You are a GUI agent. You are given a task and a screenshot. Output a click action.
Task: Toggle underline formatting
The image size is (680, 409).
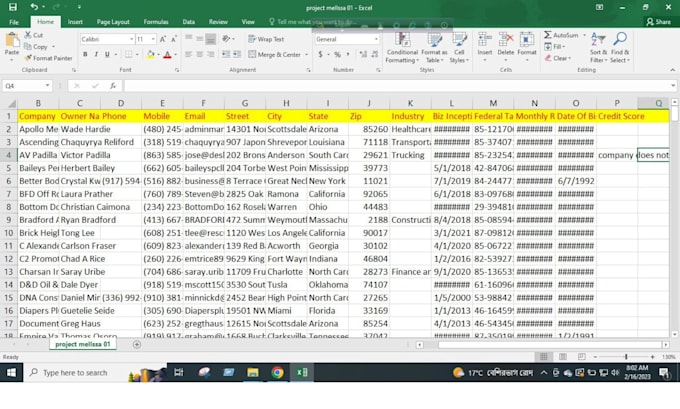click(x=107, y=55)
